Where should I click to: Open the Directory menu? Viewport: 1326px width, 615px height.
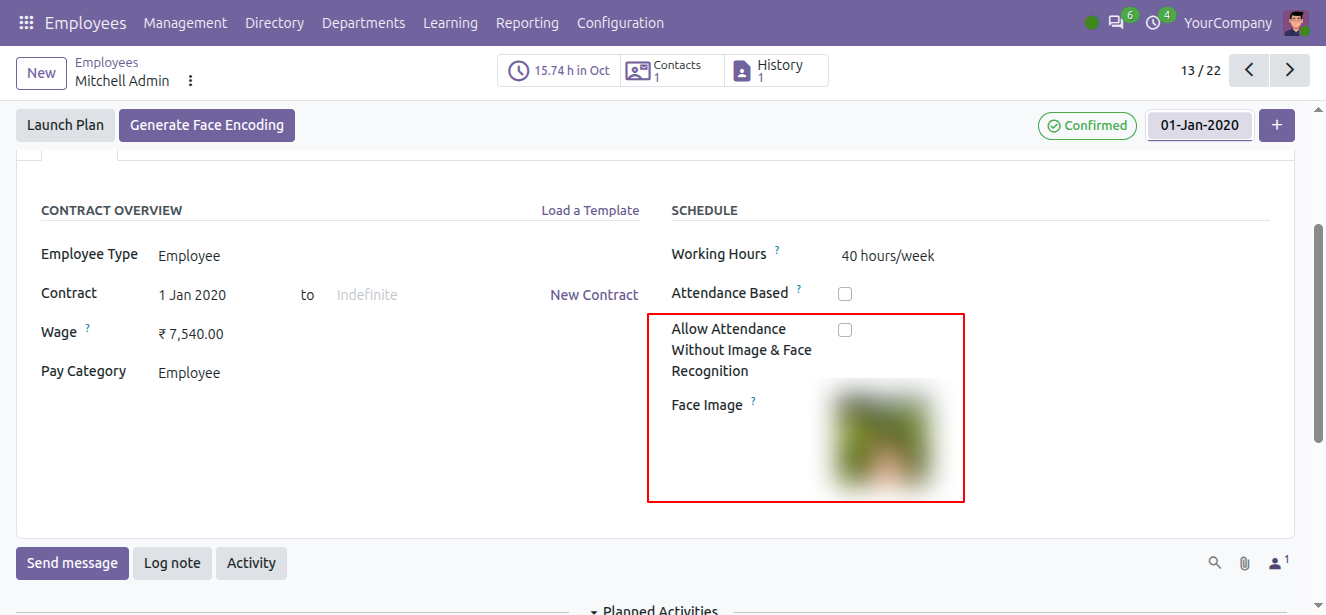[x=274, y=23]
